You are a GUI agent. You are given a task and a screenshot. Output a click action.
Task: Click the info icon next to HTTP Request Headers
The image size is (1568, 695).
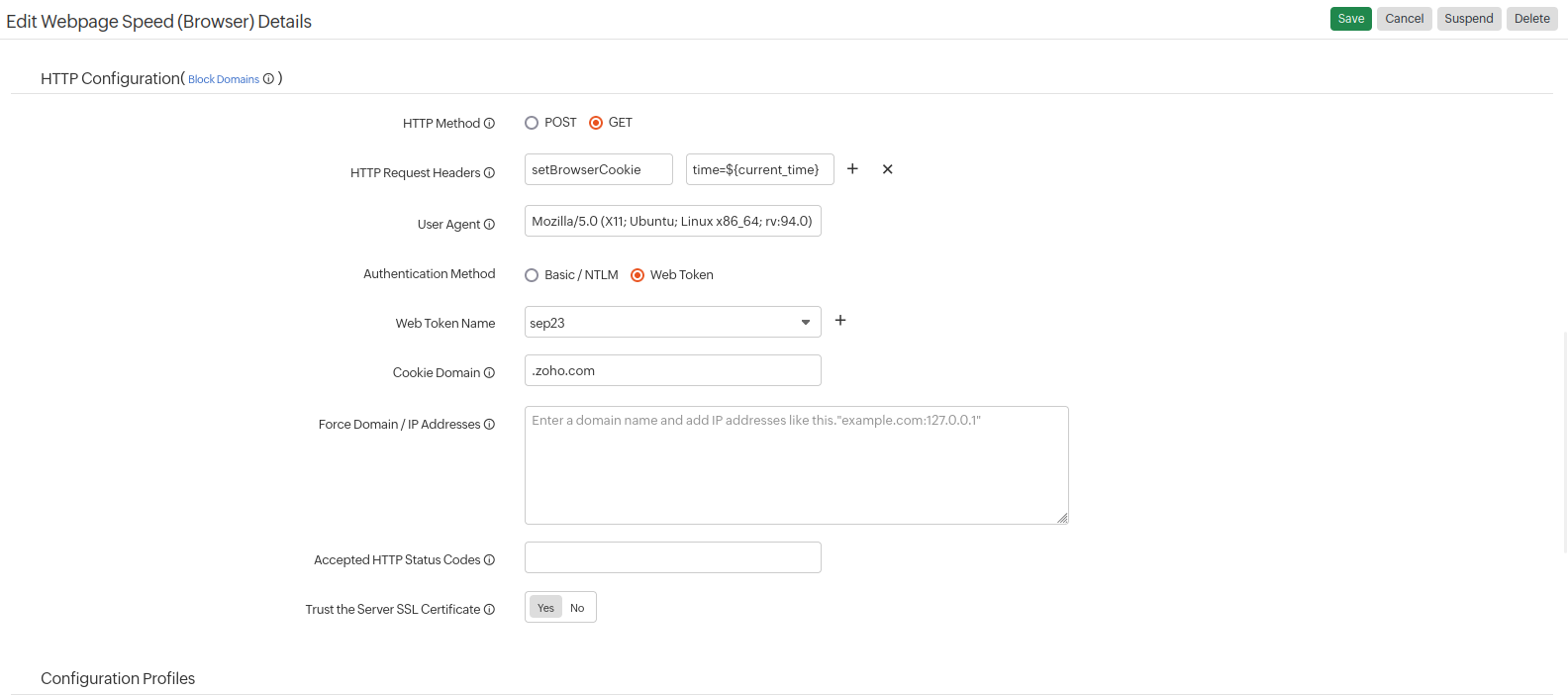click(489, 173)
